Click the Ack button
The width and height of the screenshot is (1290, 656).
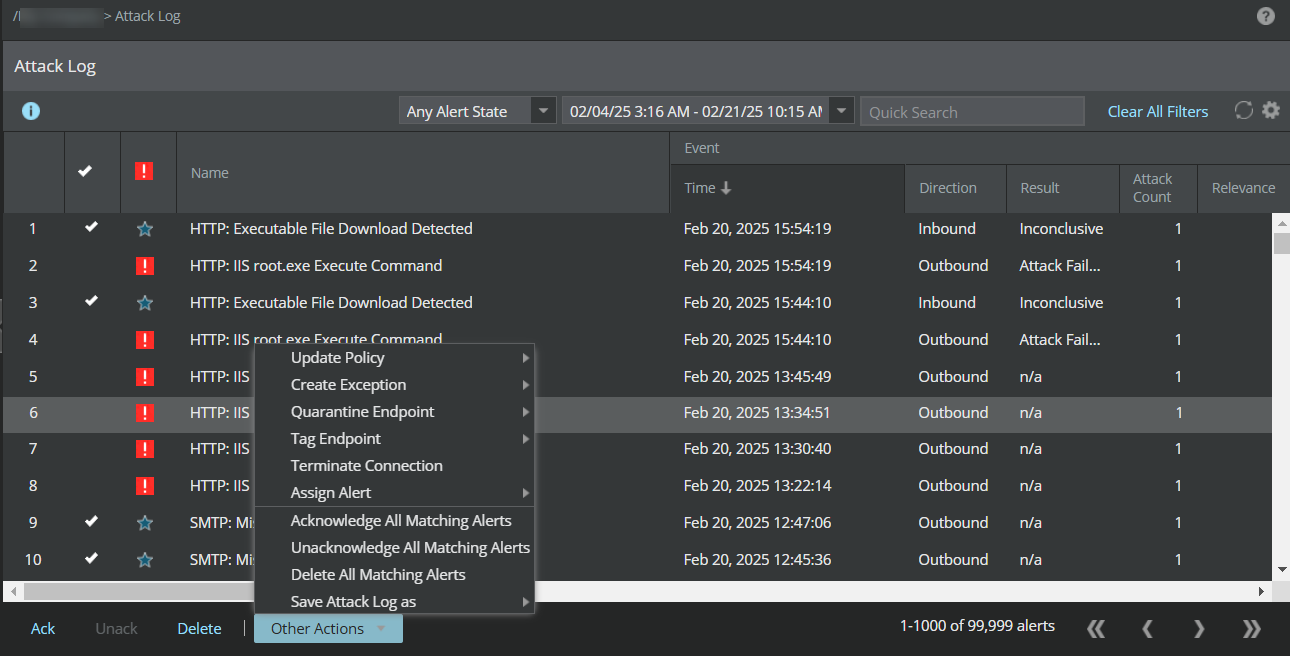pyautogui.click(x=43, y=629)
